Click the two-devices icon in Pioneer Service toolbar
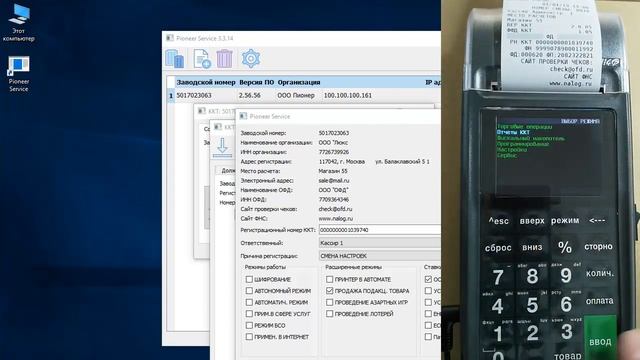 pos(175,59)
